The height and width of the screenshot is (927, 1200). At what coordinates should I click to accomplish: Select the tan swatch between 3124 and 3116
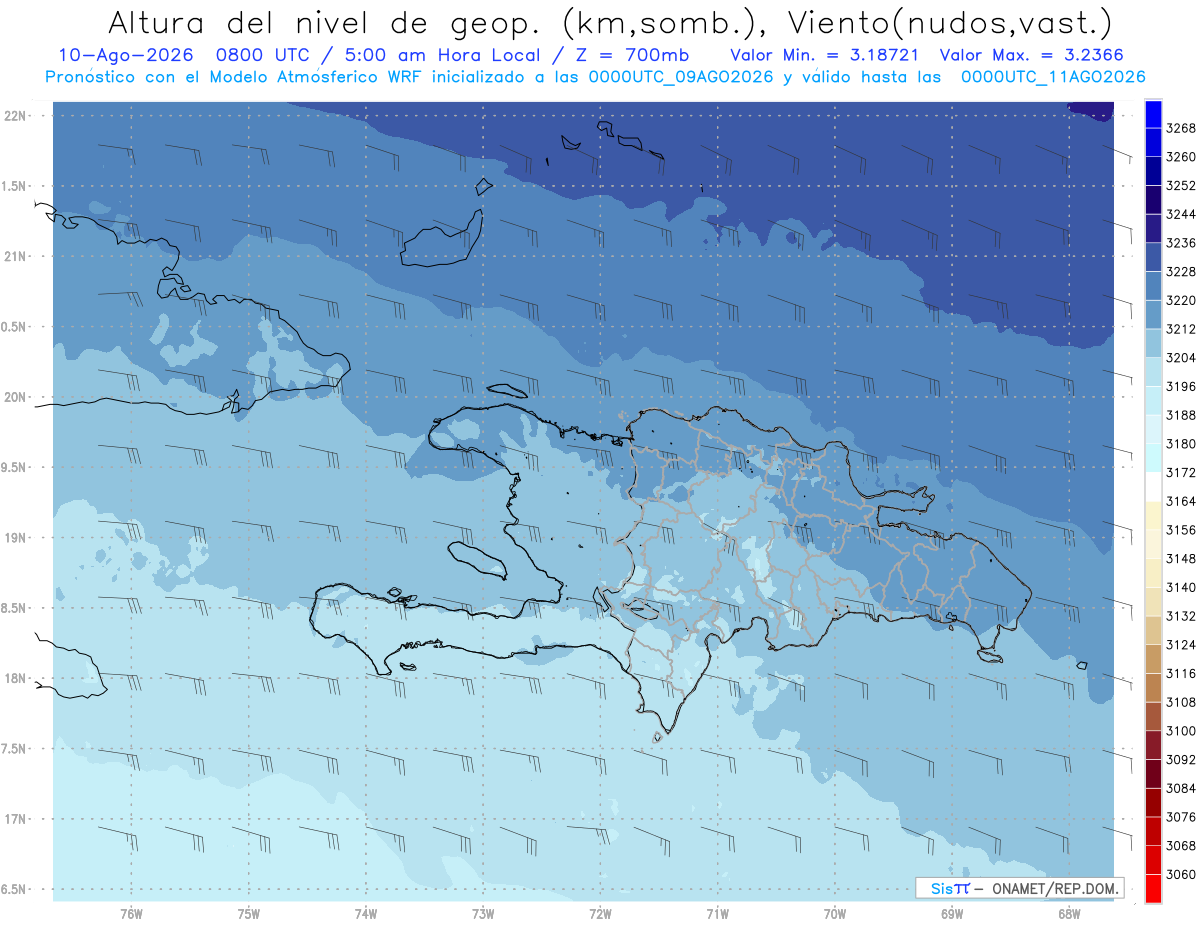(x=1153, y=659)
